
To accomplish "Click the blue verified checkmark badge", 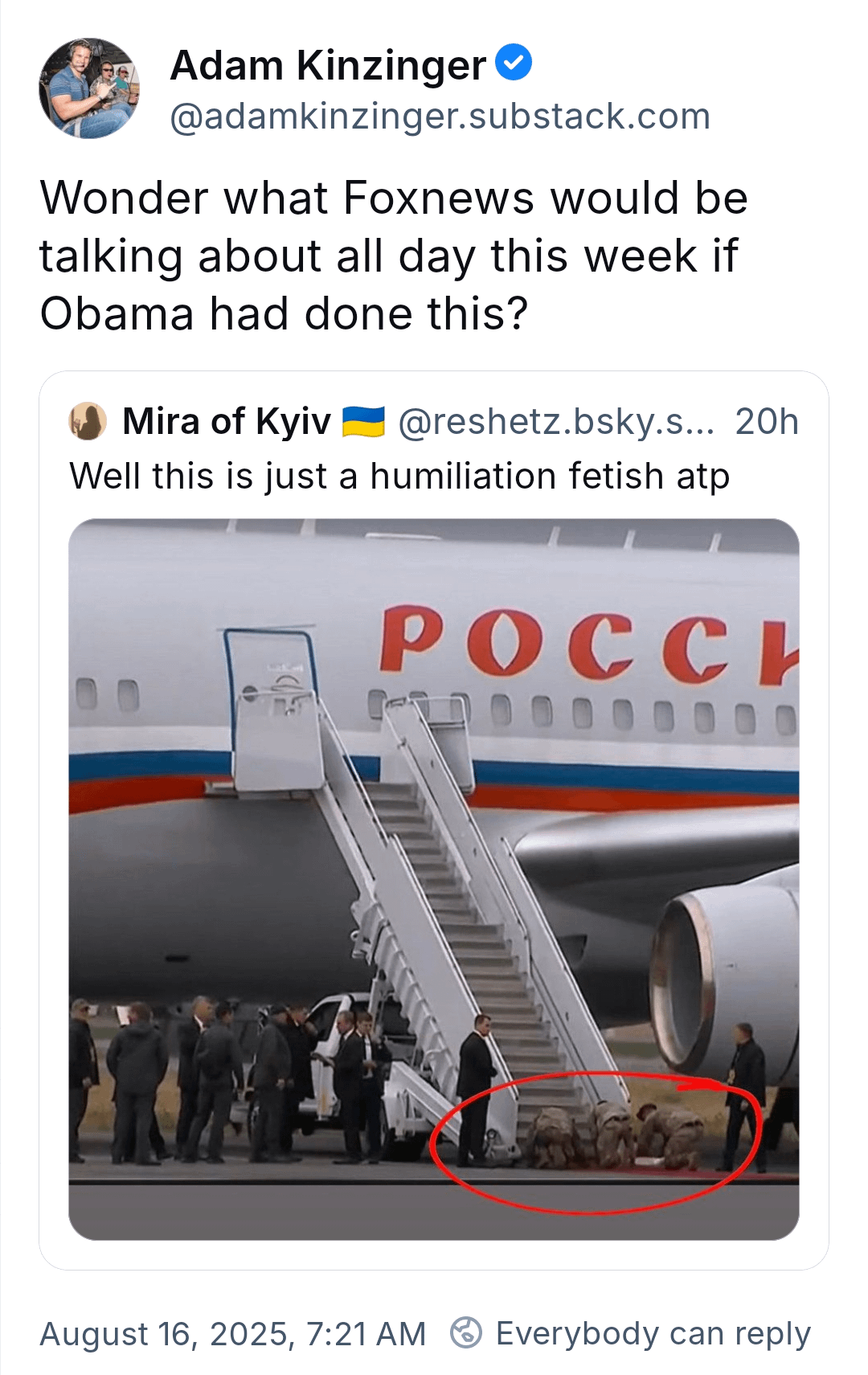I will 513,63.
